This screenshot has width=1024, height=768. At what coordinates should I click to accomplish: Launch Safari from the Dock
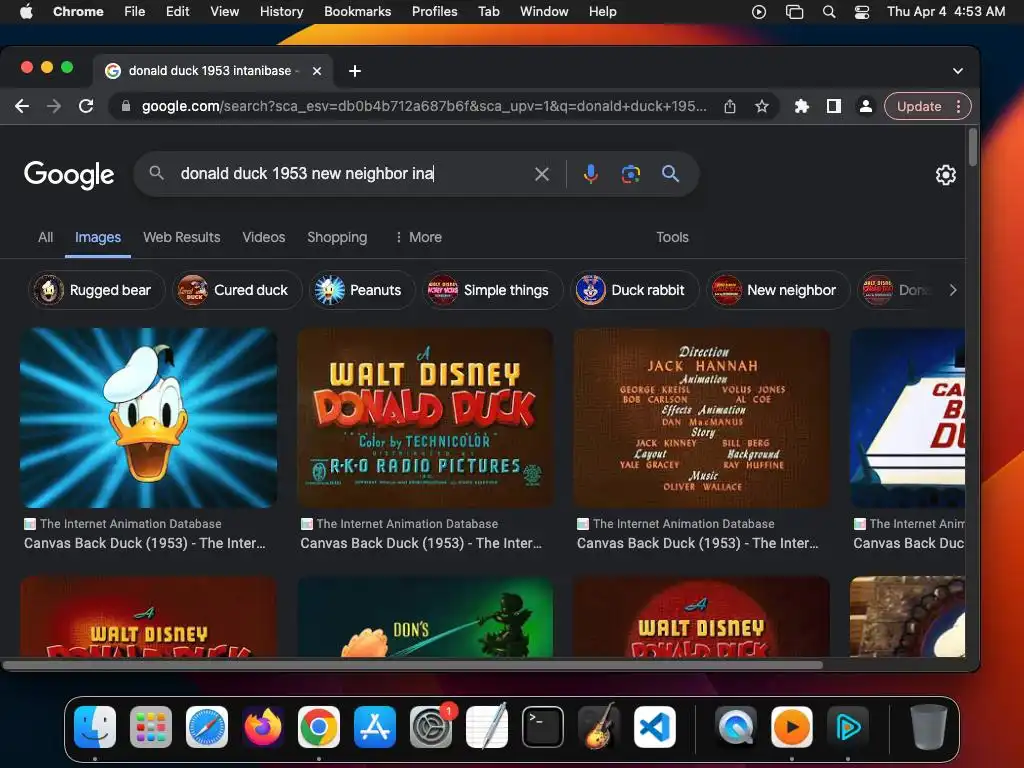click(207, 727)
